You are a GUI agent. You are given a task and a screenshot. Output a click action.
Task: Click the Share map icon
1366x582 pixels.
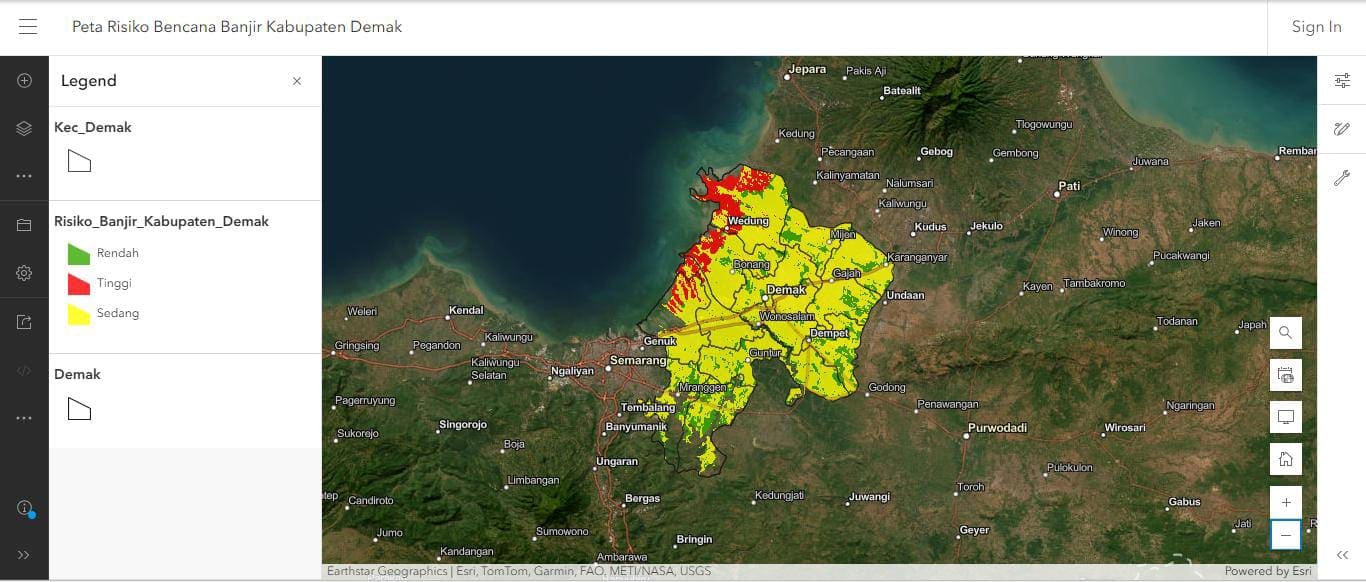[x=24, y=322]
